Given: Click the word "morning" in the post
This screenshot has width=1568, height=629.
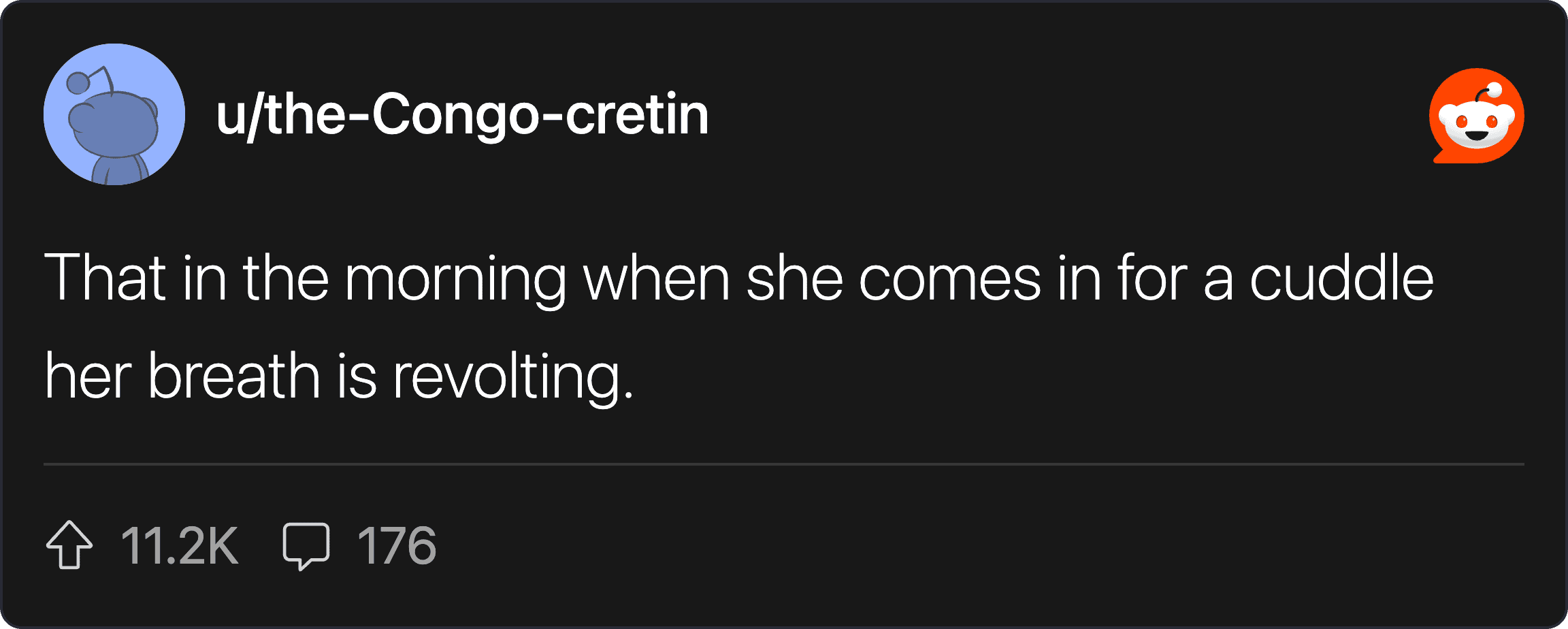Looking at the screenshot, I should [x=455, y=278].
